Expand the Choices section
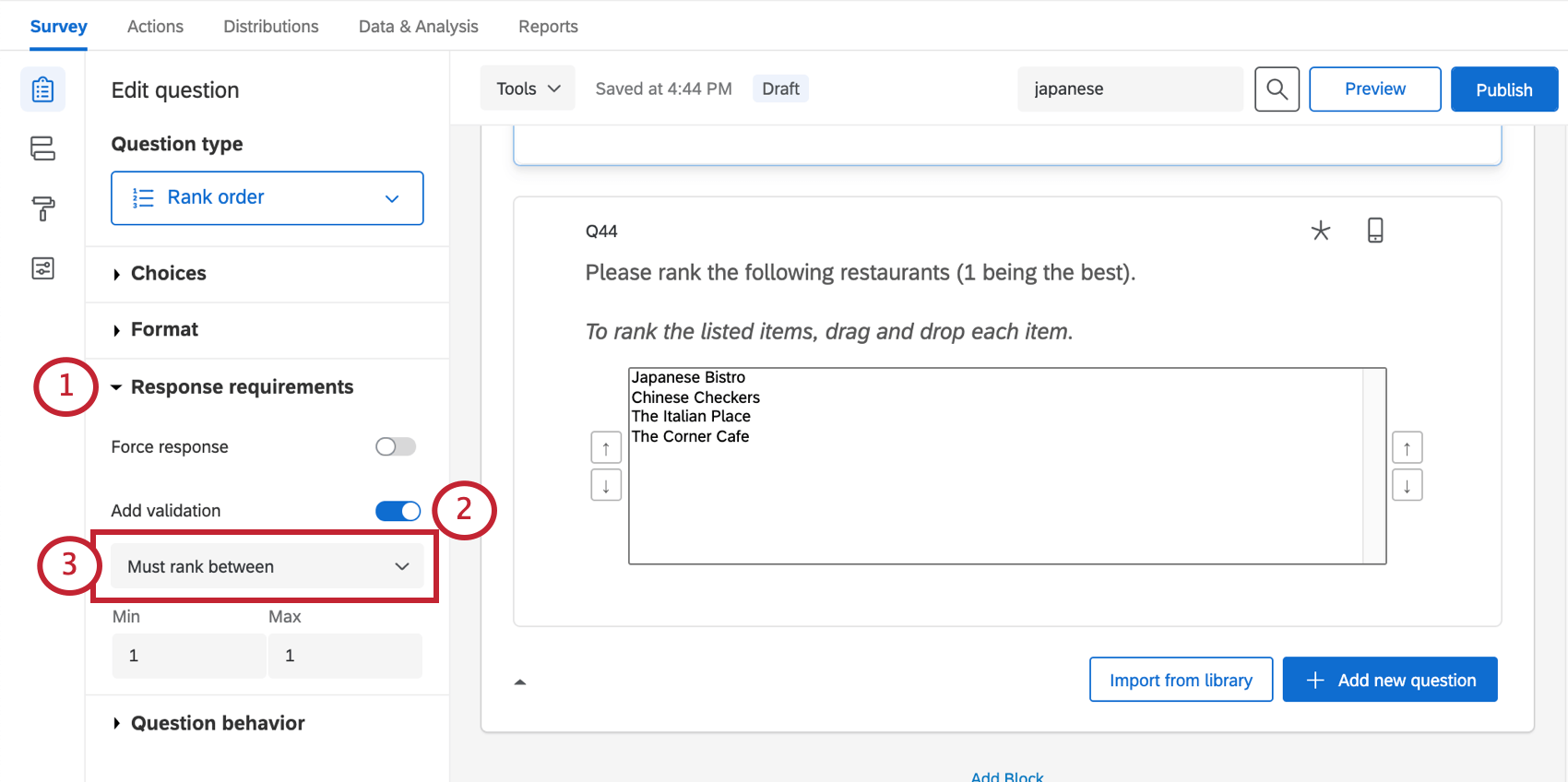Screen dimensions: 1568x782 click(169, 274)
